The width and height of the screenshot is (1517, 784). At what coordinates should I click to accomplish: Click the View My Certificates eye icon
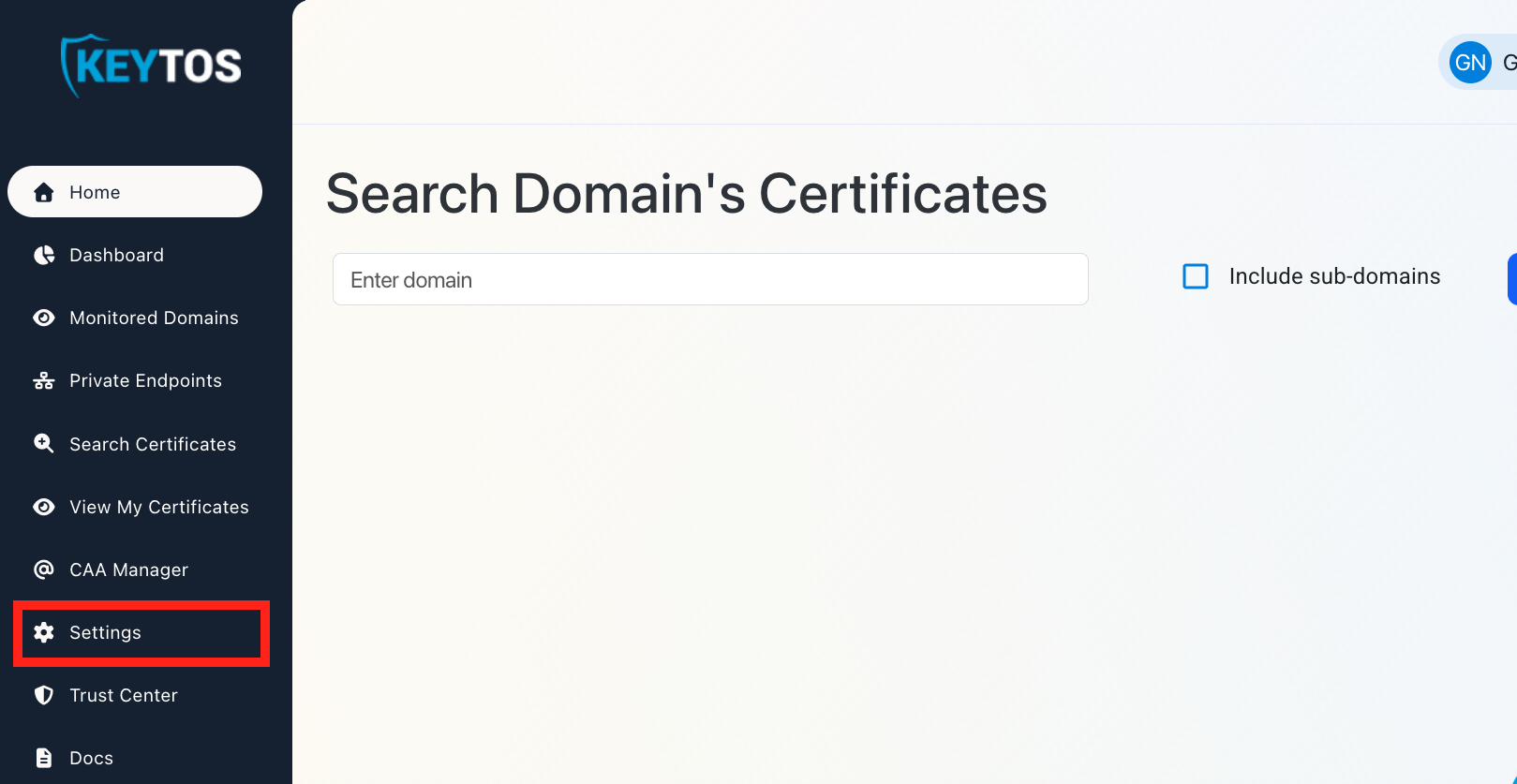point(43,507)
